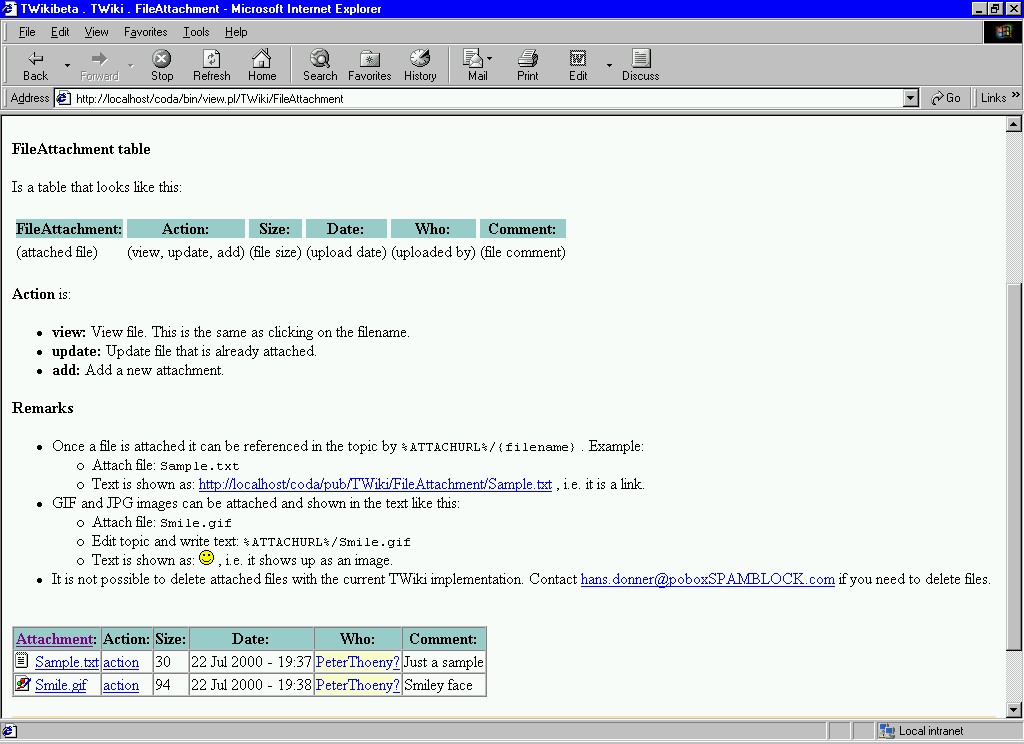Refresh the current page
The width and height of the screenshot is (1024, 744).
pos(211,65)
